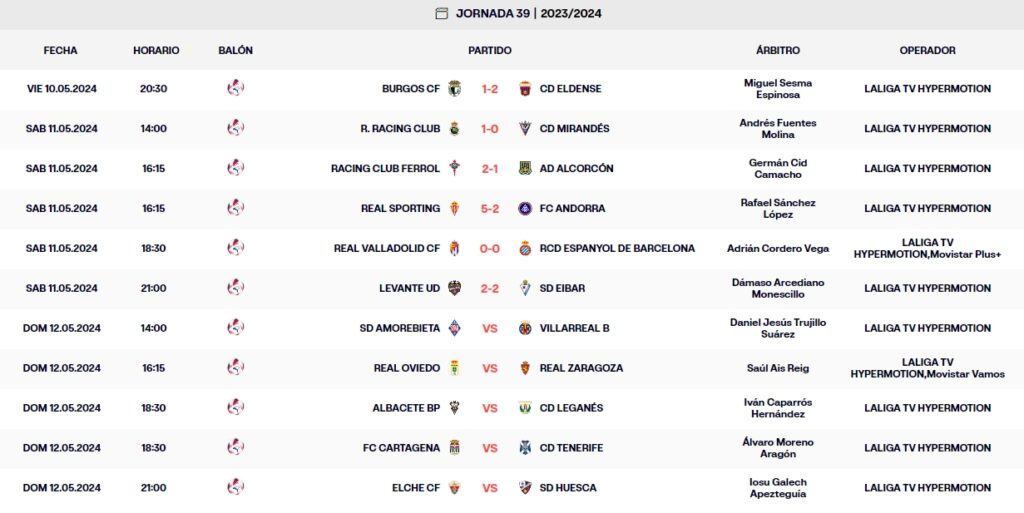The image size is (1024, 513).
Task: Click the Real Sporting club crest
Action: coord(454,208)
